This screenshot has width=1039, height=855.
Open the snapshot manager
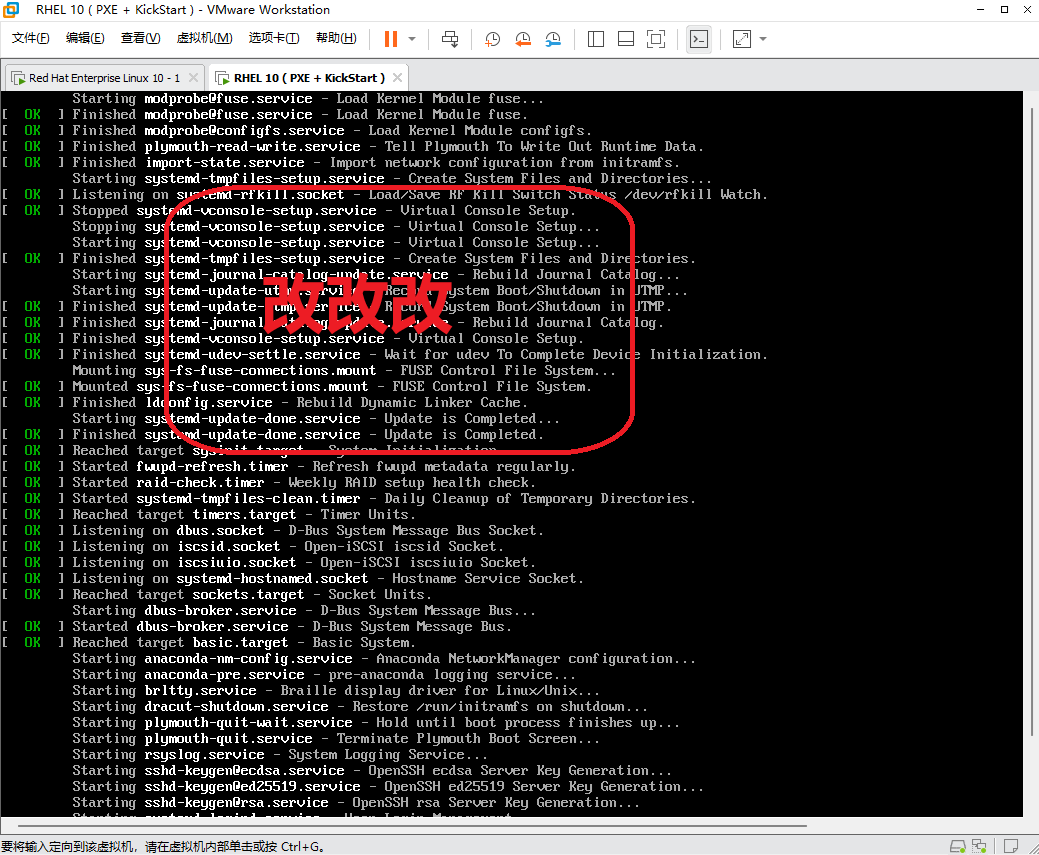[x=553, y=39]
